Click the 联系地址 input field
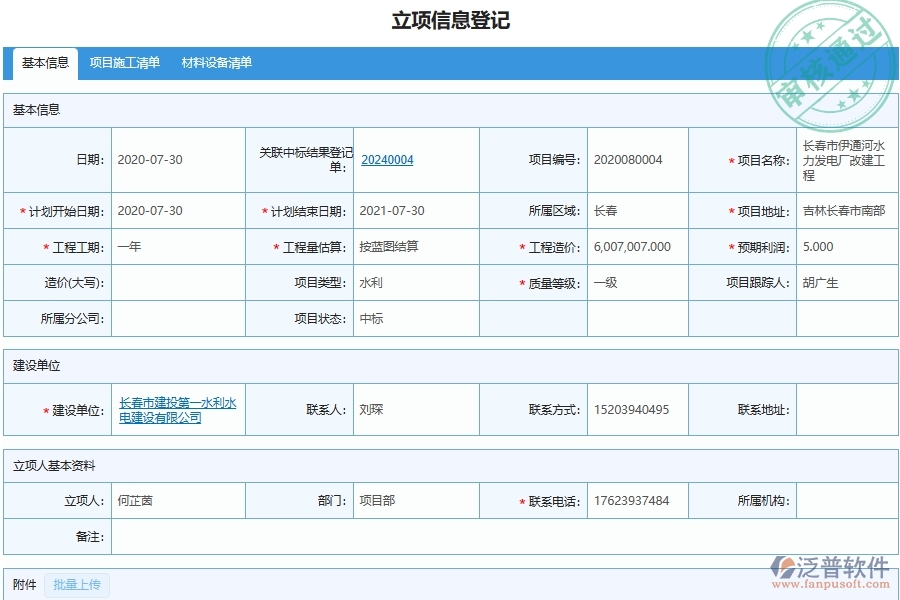900x600 pixels. pos(845,409)
